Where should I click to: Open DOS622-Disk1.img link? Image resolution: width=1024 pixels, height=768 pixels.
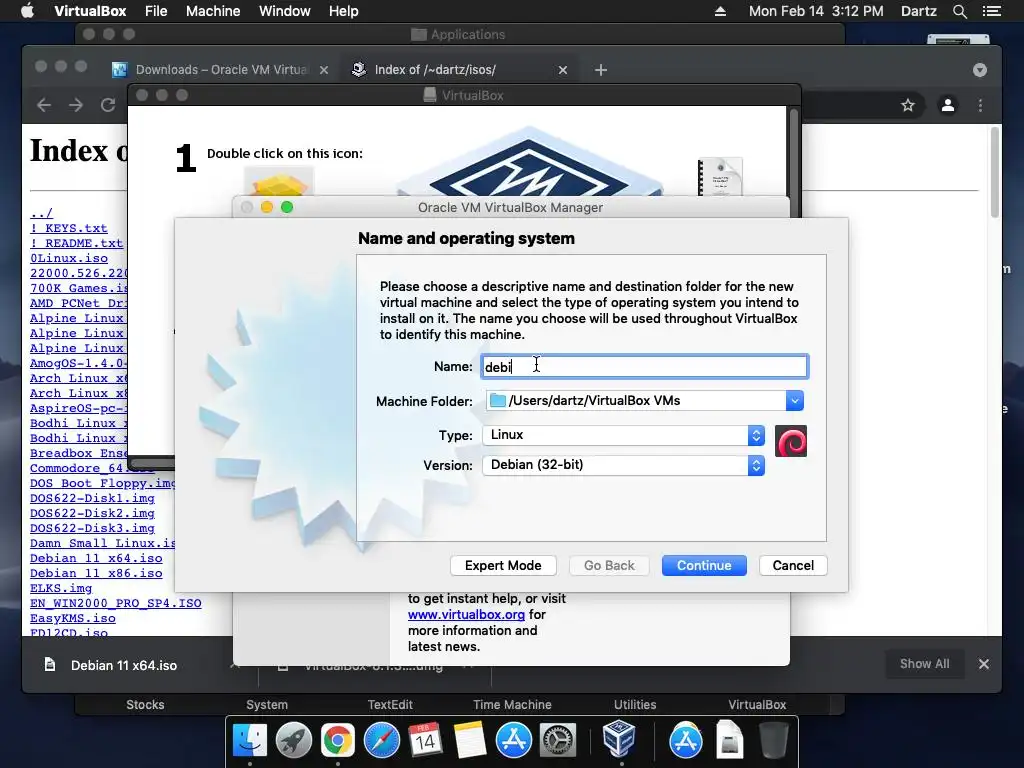click(x=92, y=498)
